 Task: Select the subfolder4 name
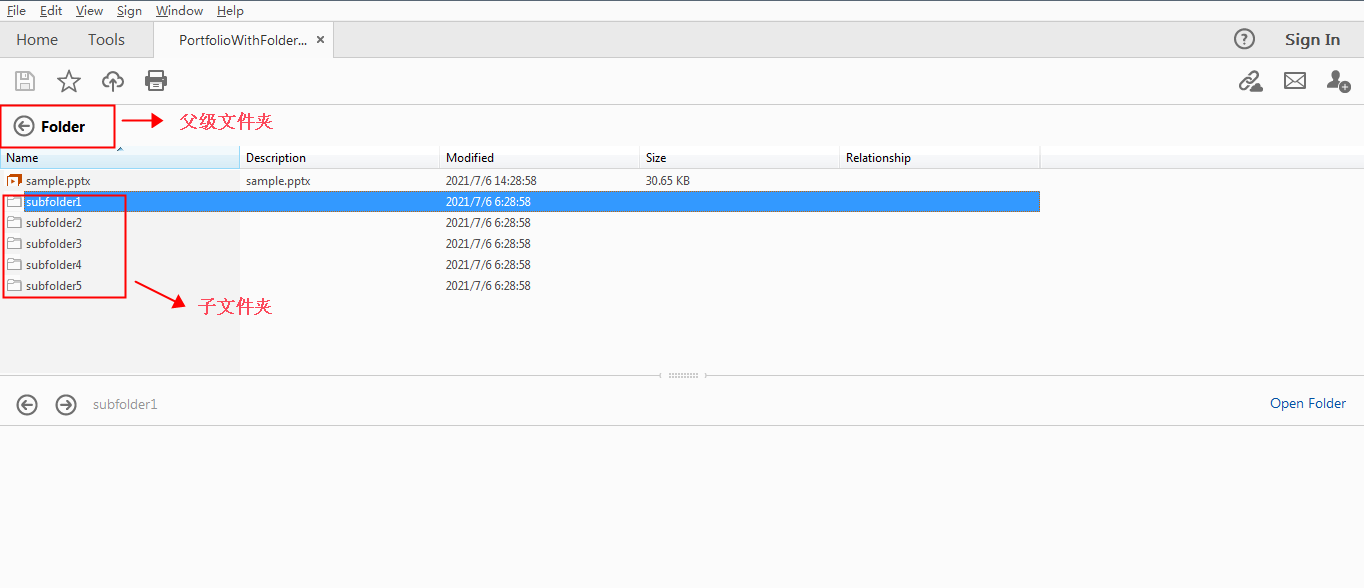click(x=54, y=265)
